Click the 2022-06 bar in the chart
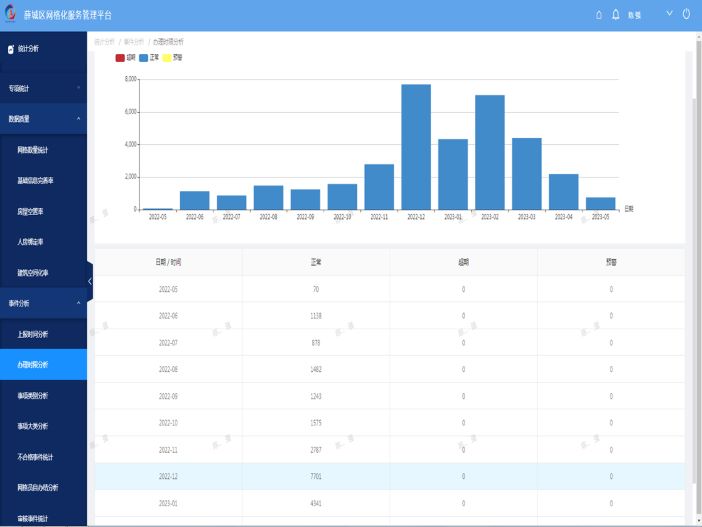 (194, 200)
